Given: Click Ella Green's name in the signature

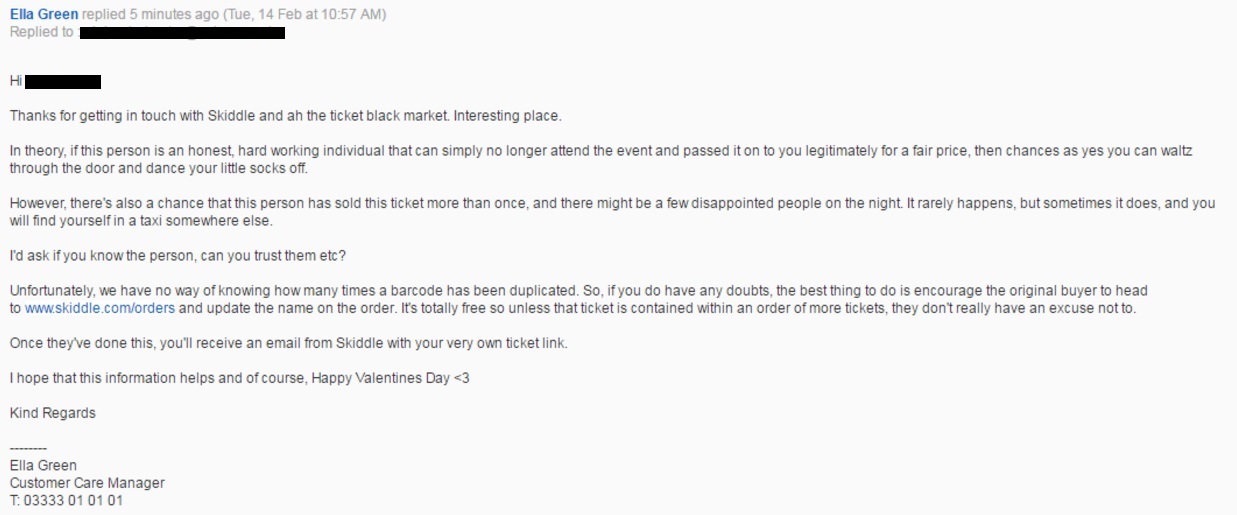Looking at the screenshot, I should tap(43, 466).
